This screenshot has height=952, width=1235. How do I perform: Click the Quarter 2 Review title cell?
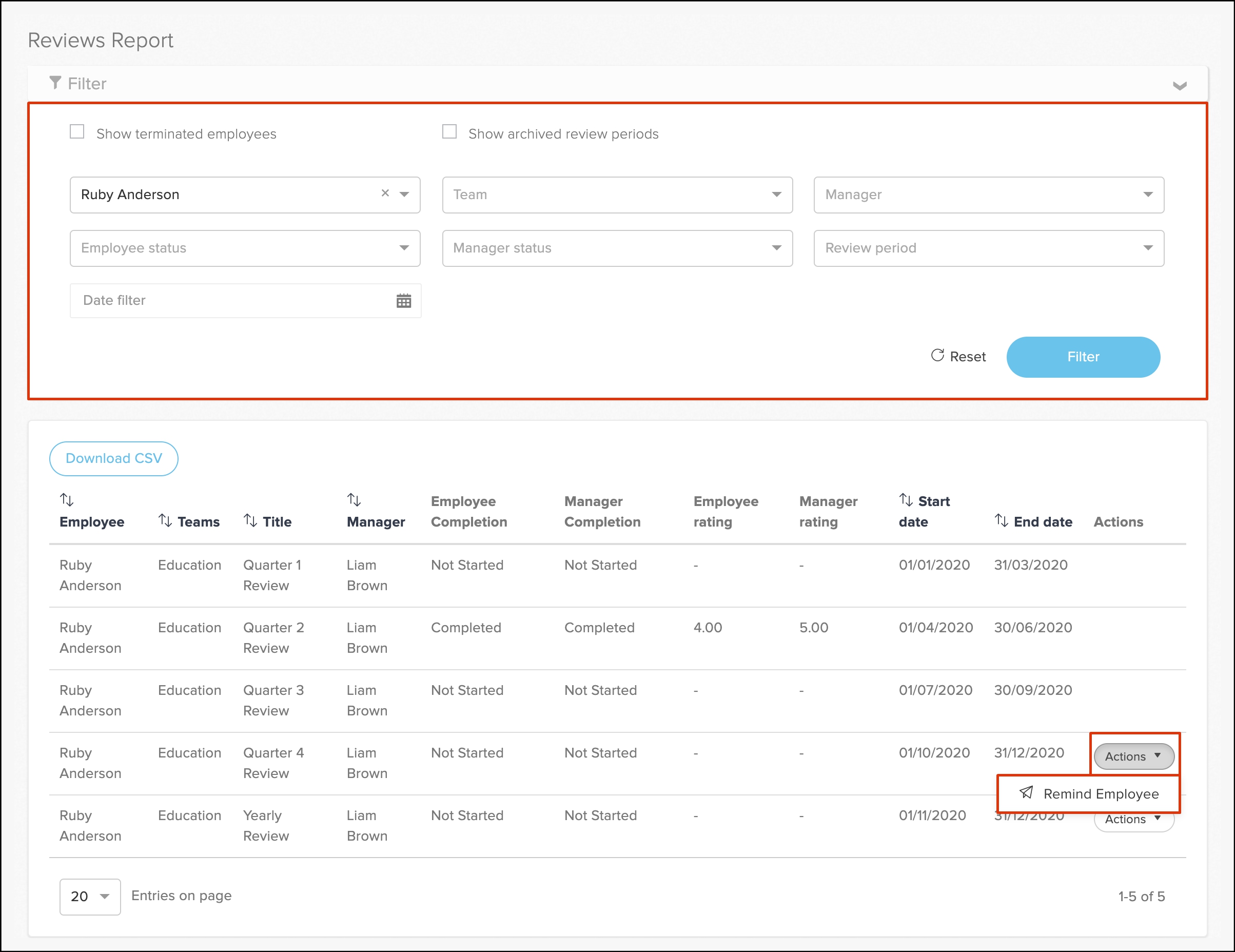(x=273, y=638)
